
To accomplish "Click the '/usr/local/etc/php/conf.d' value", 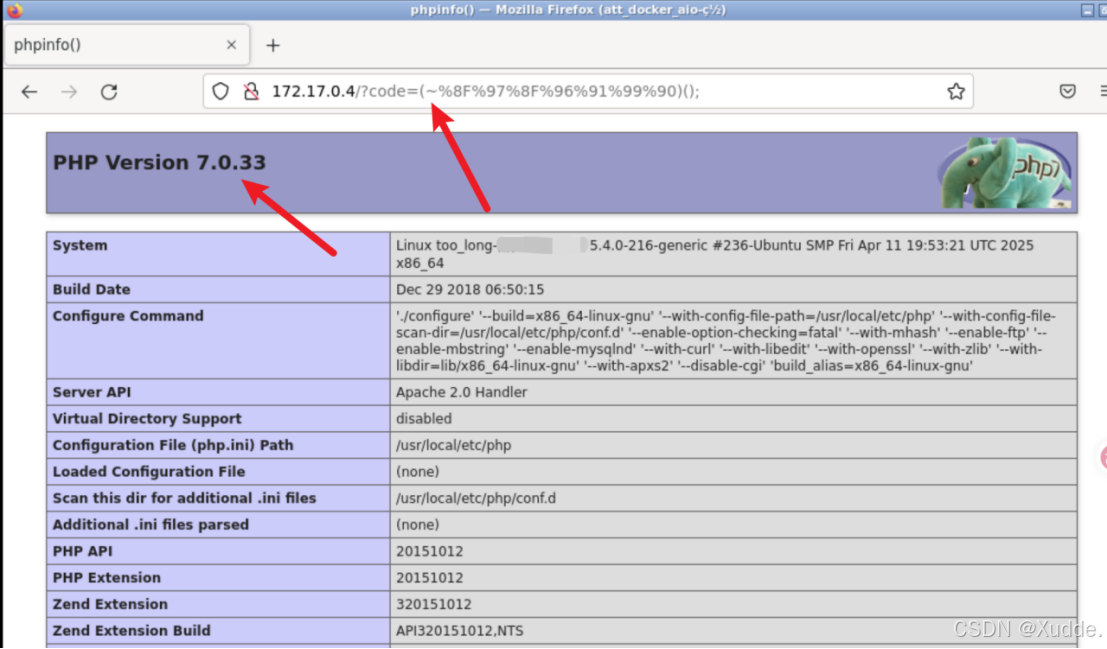I will 476,498.
